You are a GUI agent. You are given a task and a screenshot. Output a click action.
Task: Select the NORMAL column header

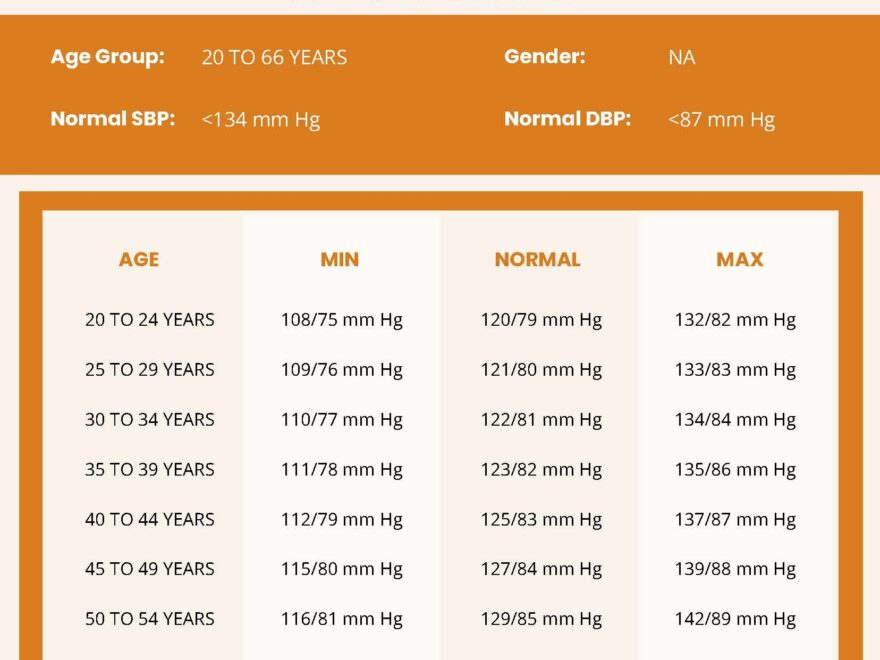coord(537,259)
